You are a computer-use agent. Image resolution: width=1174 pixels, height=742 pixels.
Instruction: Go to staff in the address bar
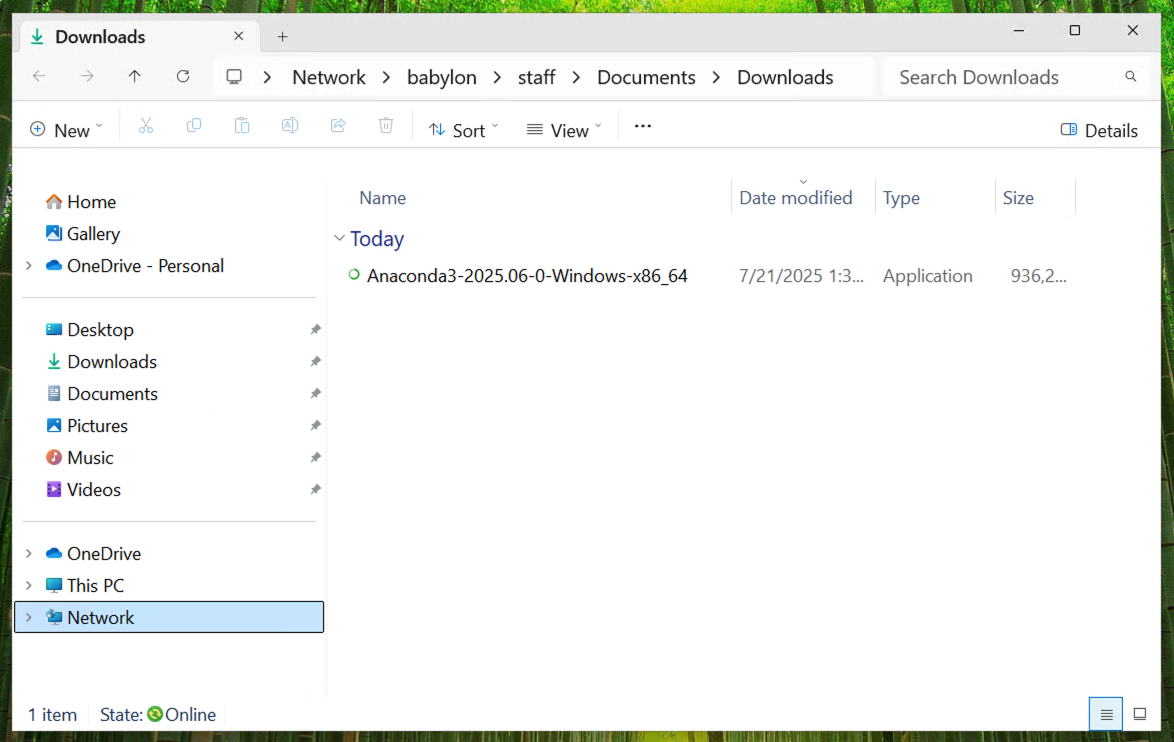pos(537,77)
